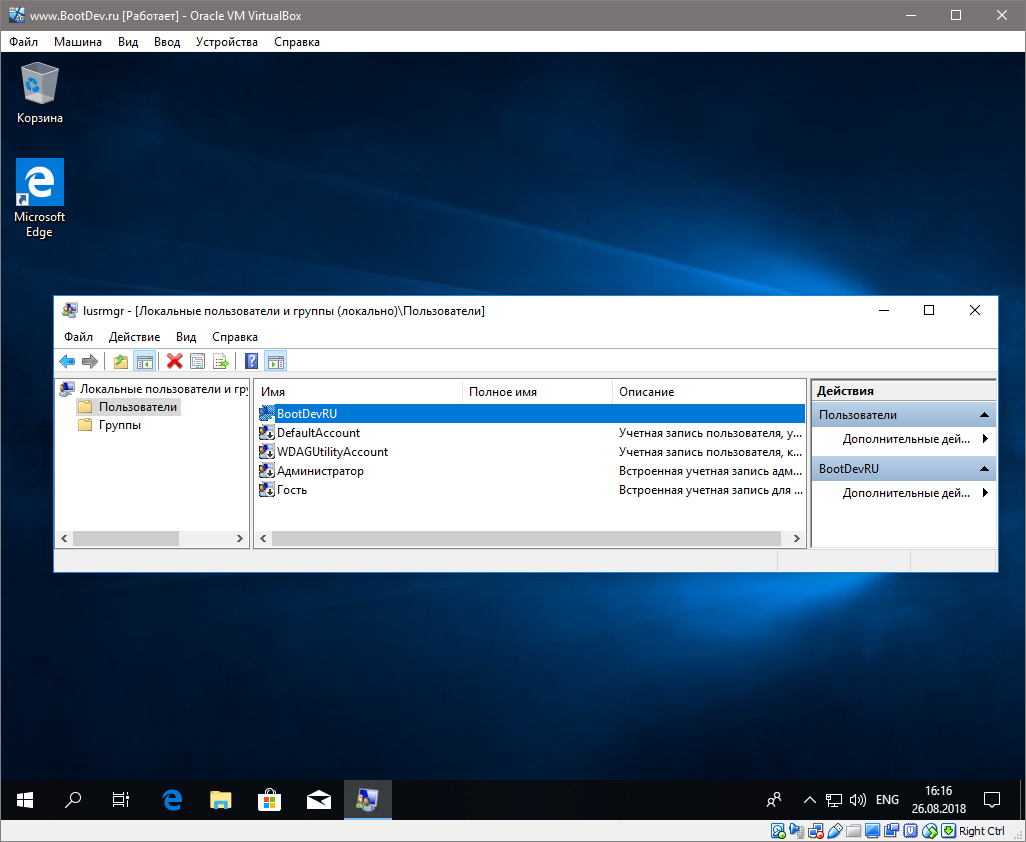Collapse the BootDevRU actions section
The width and height of the screenshot is (1026, 842).
click(x=983, y=468)
